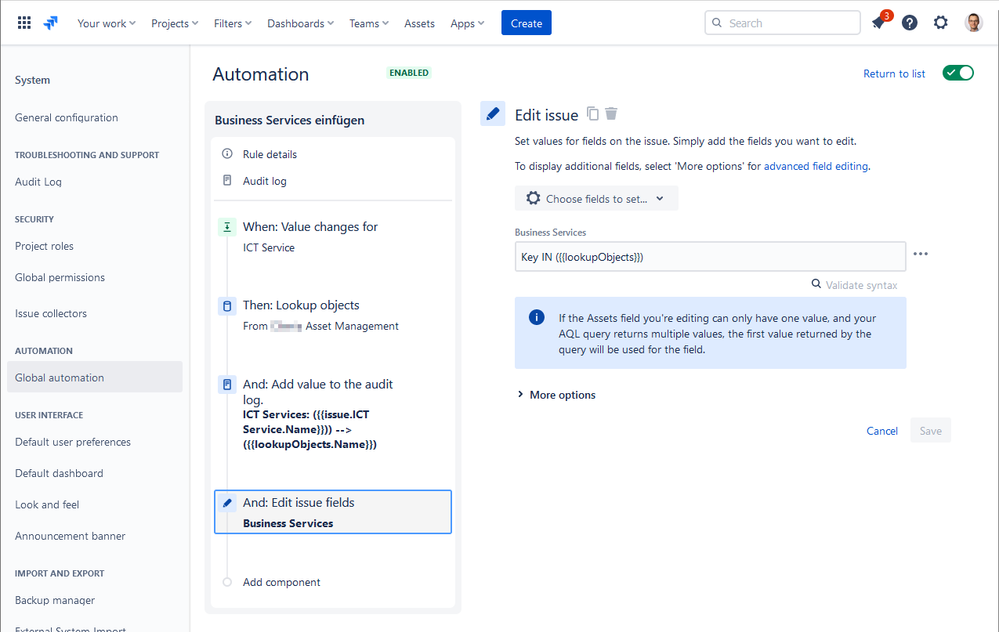The width and height of the screenshot is (999, 632).
Task: Click the System heading in sidebar
Action: pyautogui.click(x=32, y=80)
